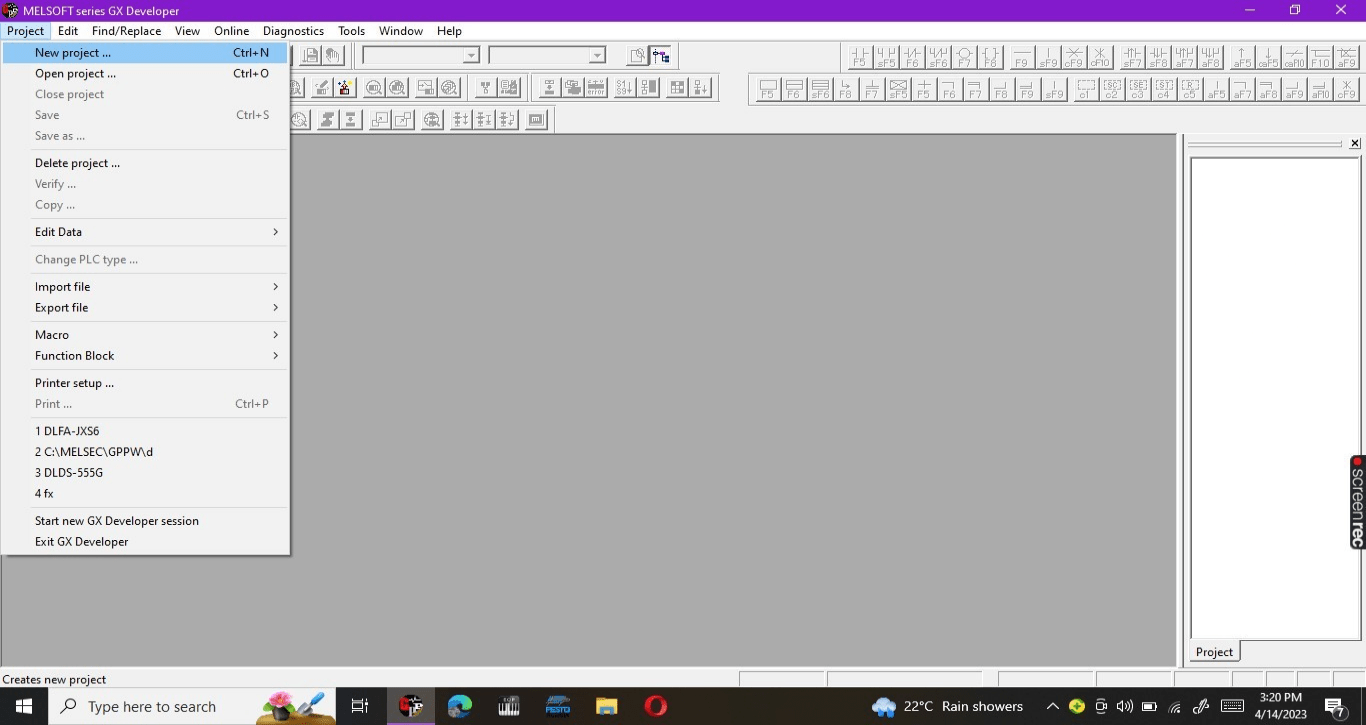Open recent project 1 DLFA-JXS6
Image resolution: width=1366 pixels, height=725 pixels.
tap(146, 431)
